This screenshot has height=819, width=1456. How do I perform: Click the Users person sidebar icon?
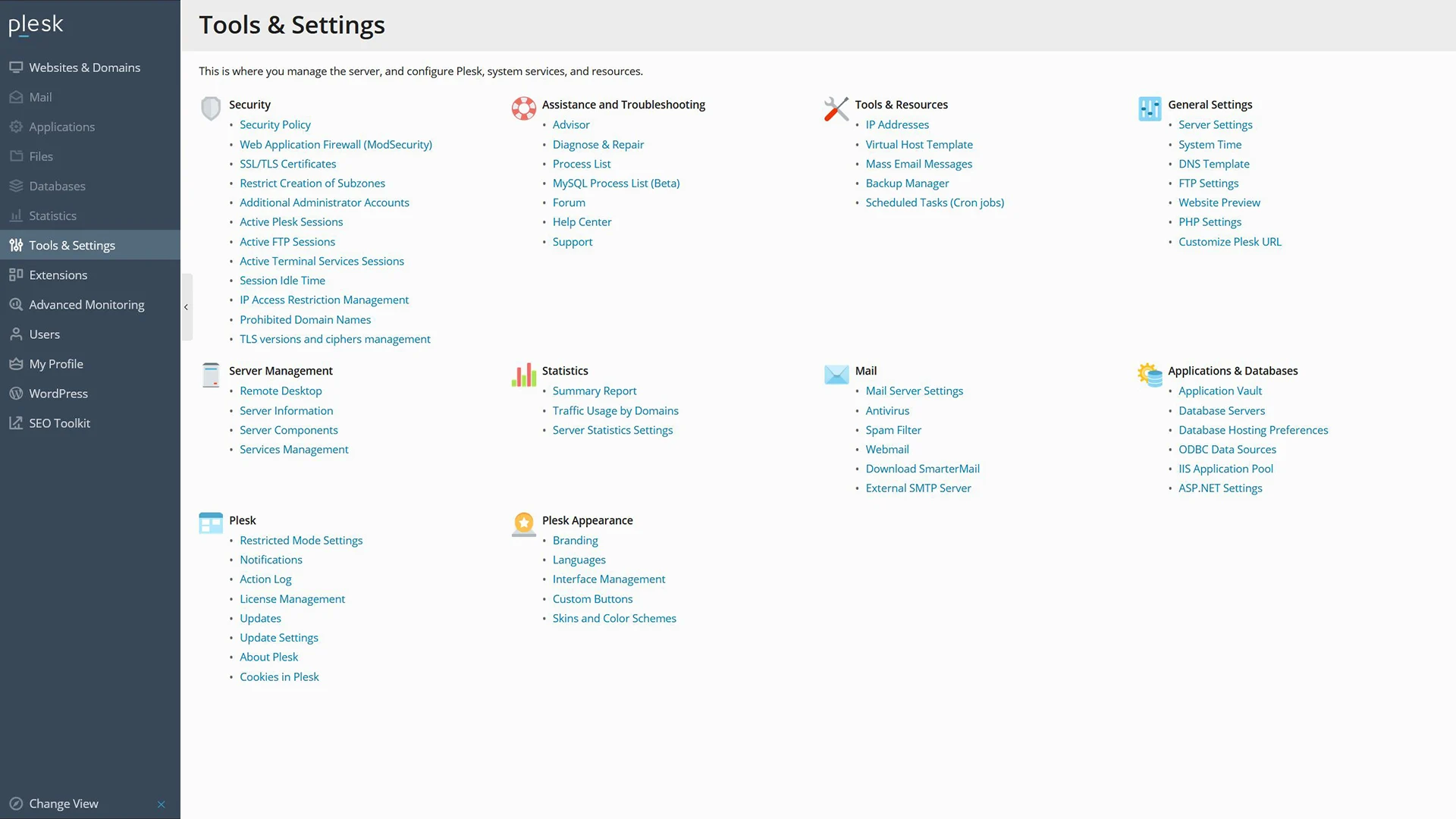[x=16, y=334]
